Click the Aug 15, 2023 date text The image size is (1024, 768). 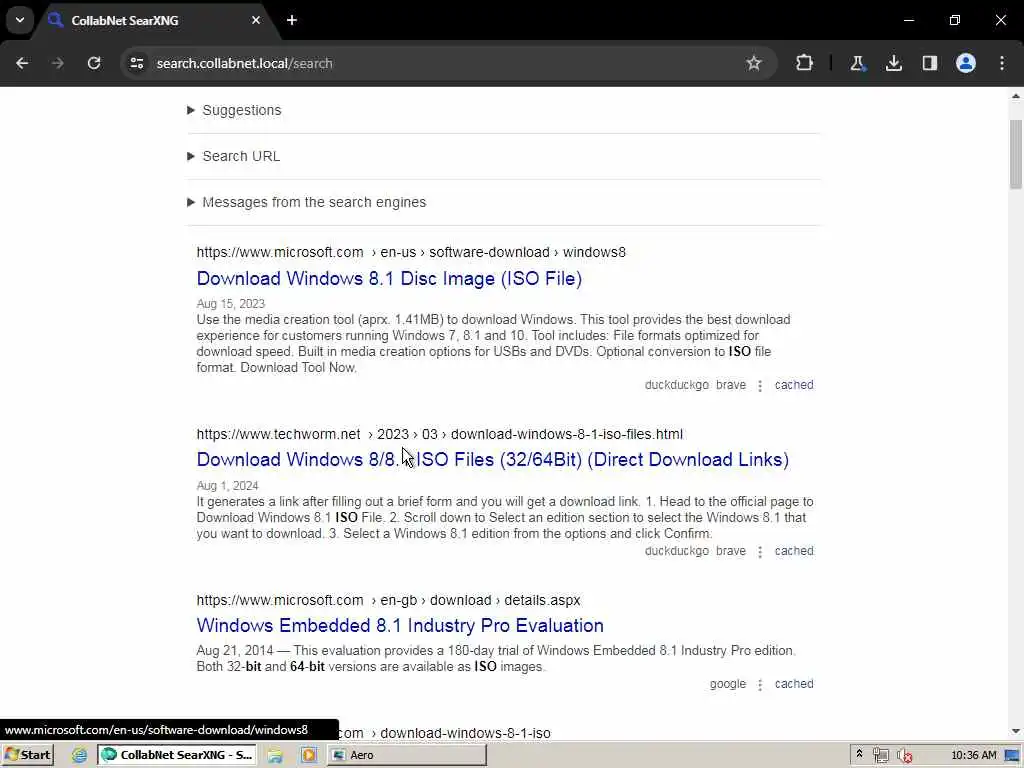coord(231,304)
